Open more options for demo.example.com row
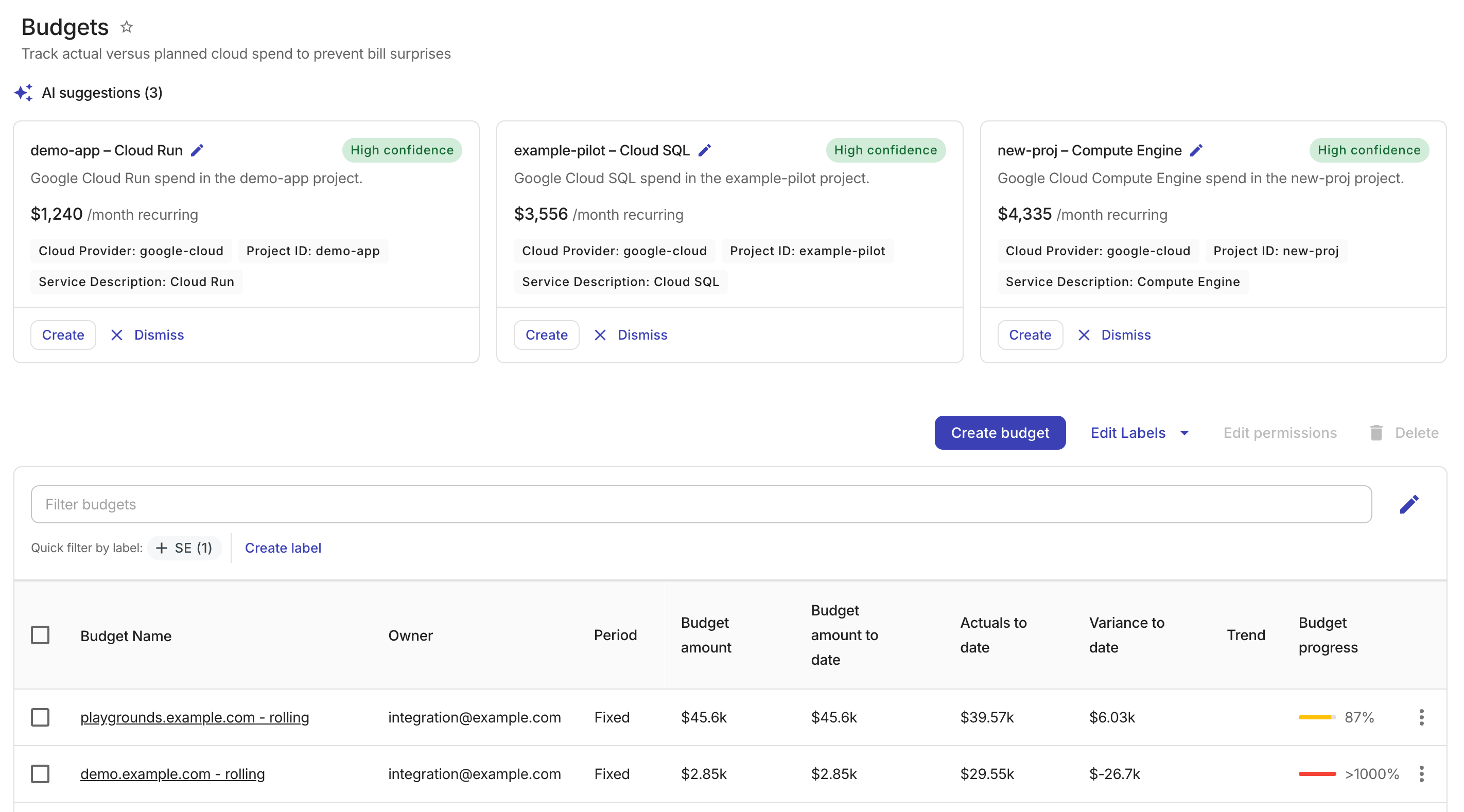Screen dimensions: 1464x812 pos(1421,774)
